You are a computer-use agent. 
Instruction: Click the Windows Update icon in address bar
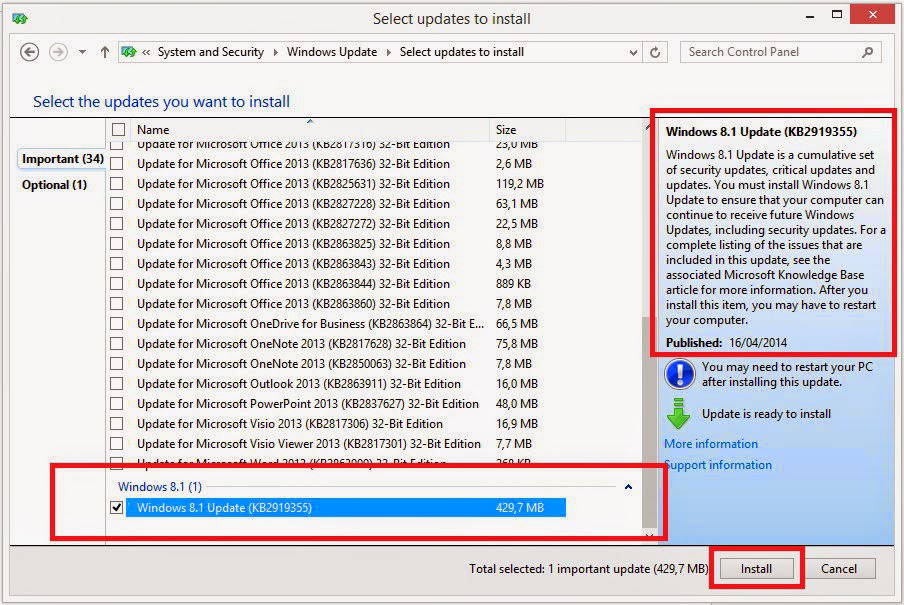(x=129, y=52)
